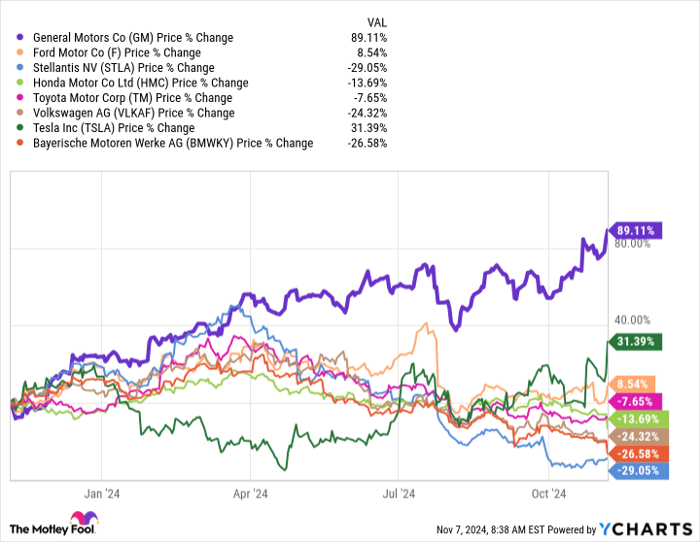Click the Apr '24 x-axis label
This screenshot has height=542, width=700.
pyautogui.click(x=249, y=493)
